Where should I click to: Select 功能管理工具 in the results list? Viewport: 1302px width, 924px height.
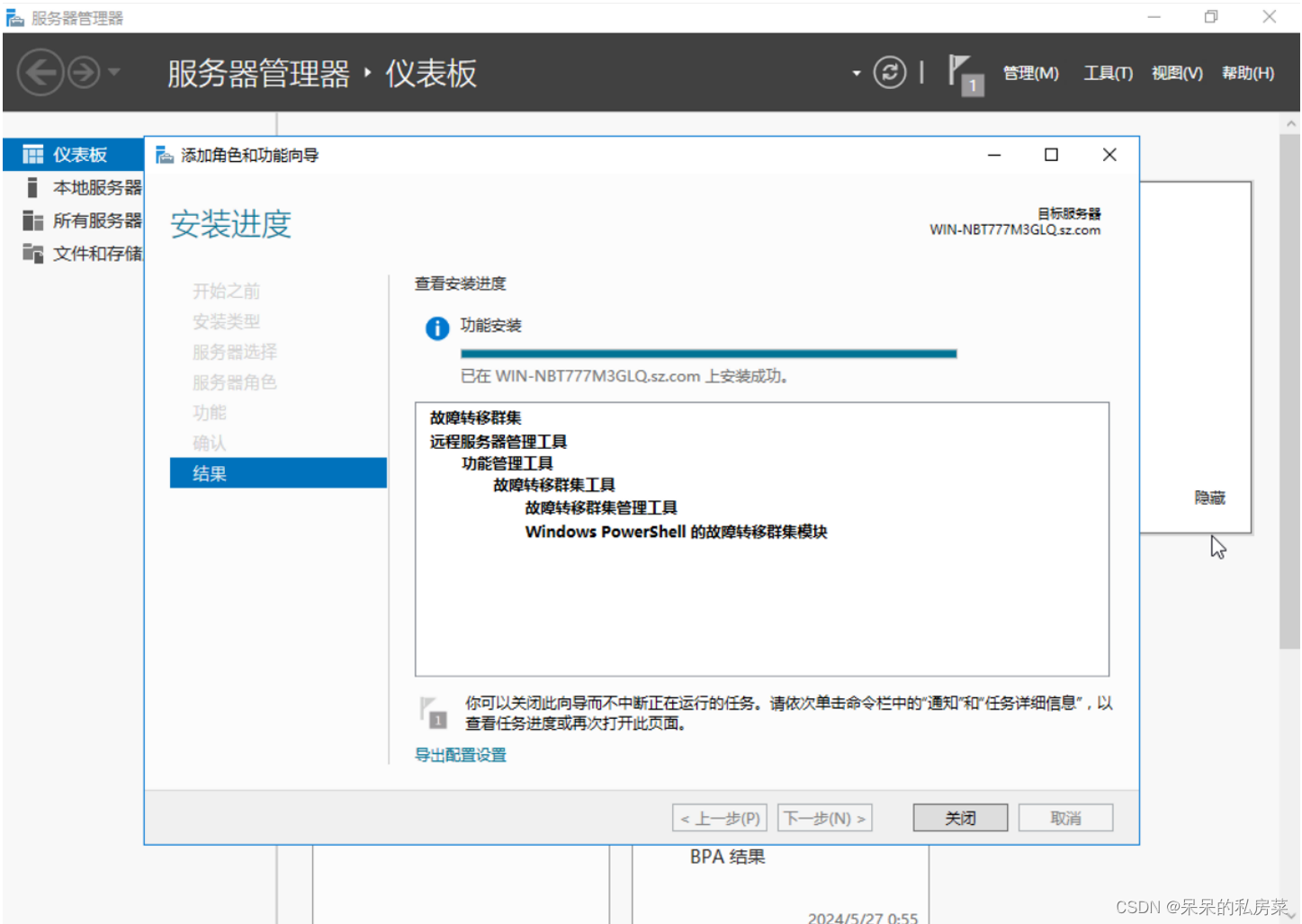[507, 463]
